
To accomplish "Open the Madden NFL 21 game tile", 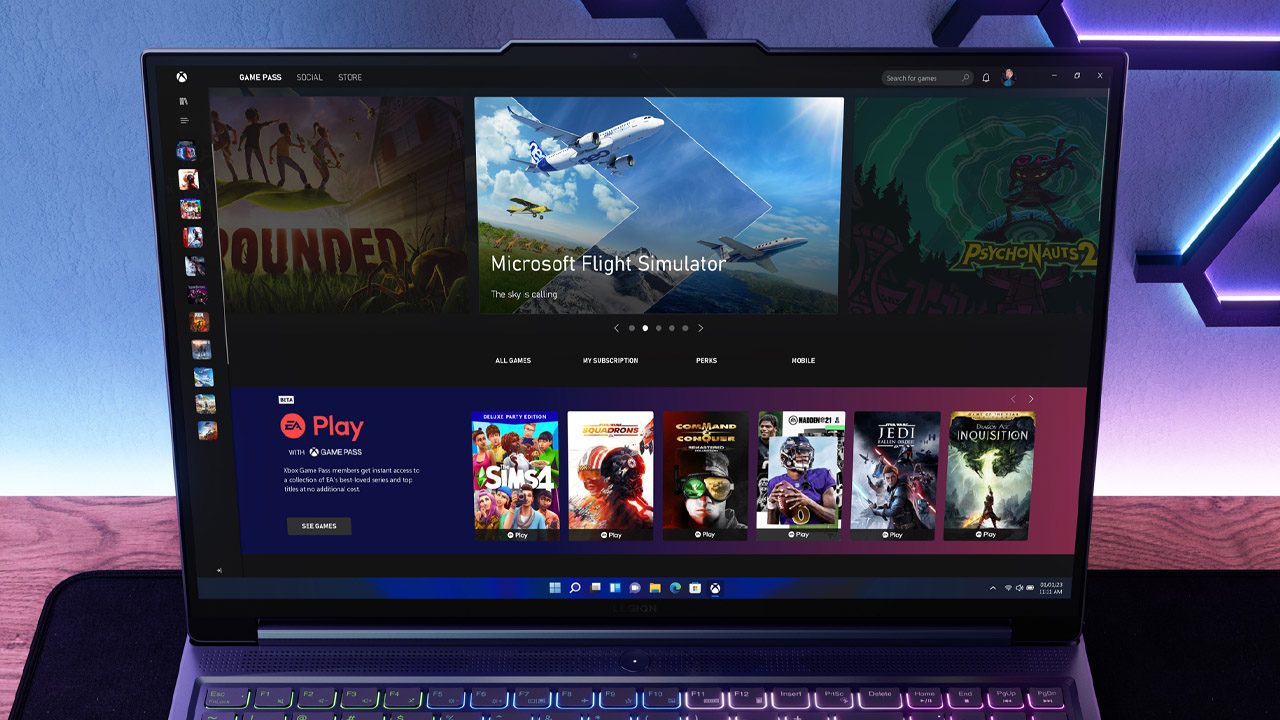I will point(800,476).
